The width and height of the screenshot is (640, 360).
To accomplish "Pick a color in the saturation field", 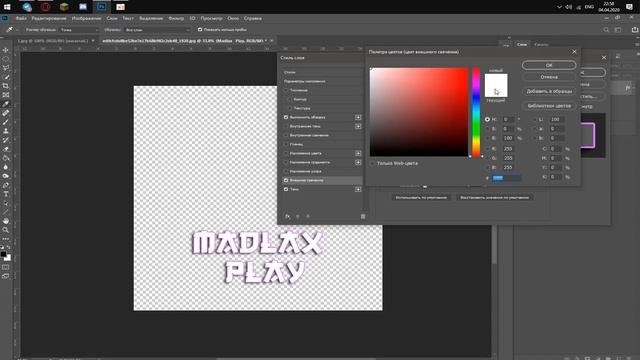I will click(419, 112).
